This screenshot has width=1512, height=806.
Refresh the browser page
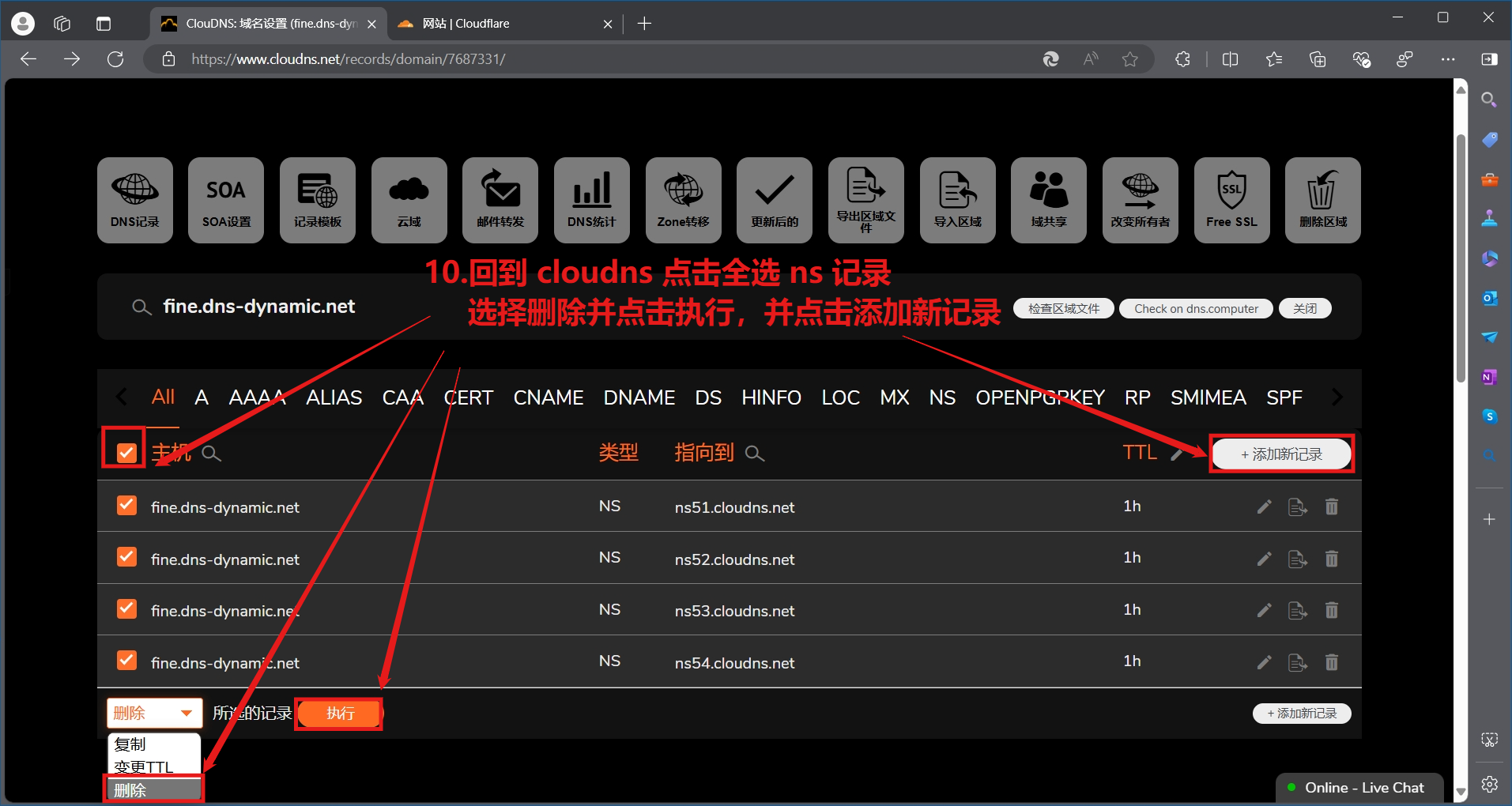[x=115, y=59]
